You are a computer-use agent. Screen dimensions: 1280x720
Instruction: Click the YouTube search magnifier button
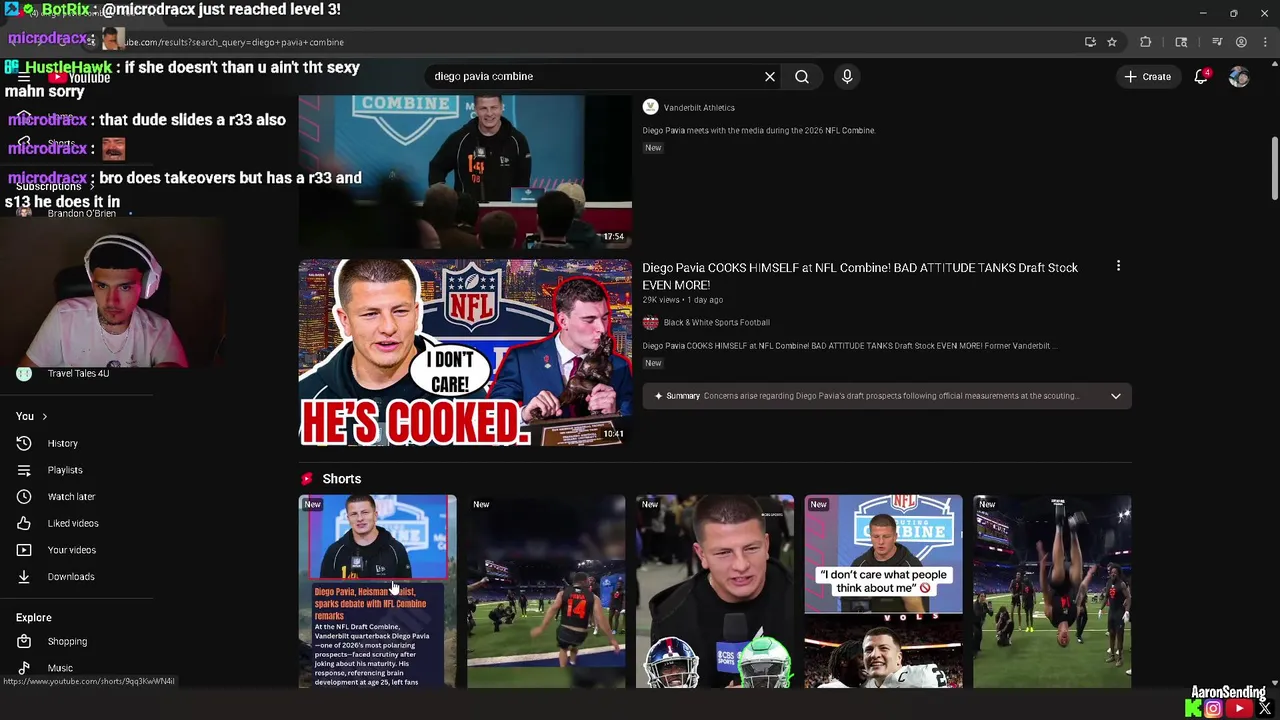(x=802, y=76)
